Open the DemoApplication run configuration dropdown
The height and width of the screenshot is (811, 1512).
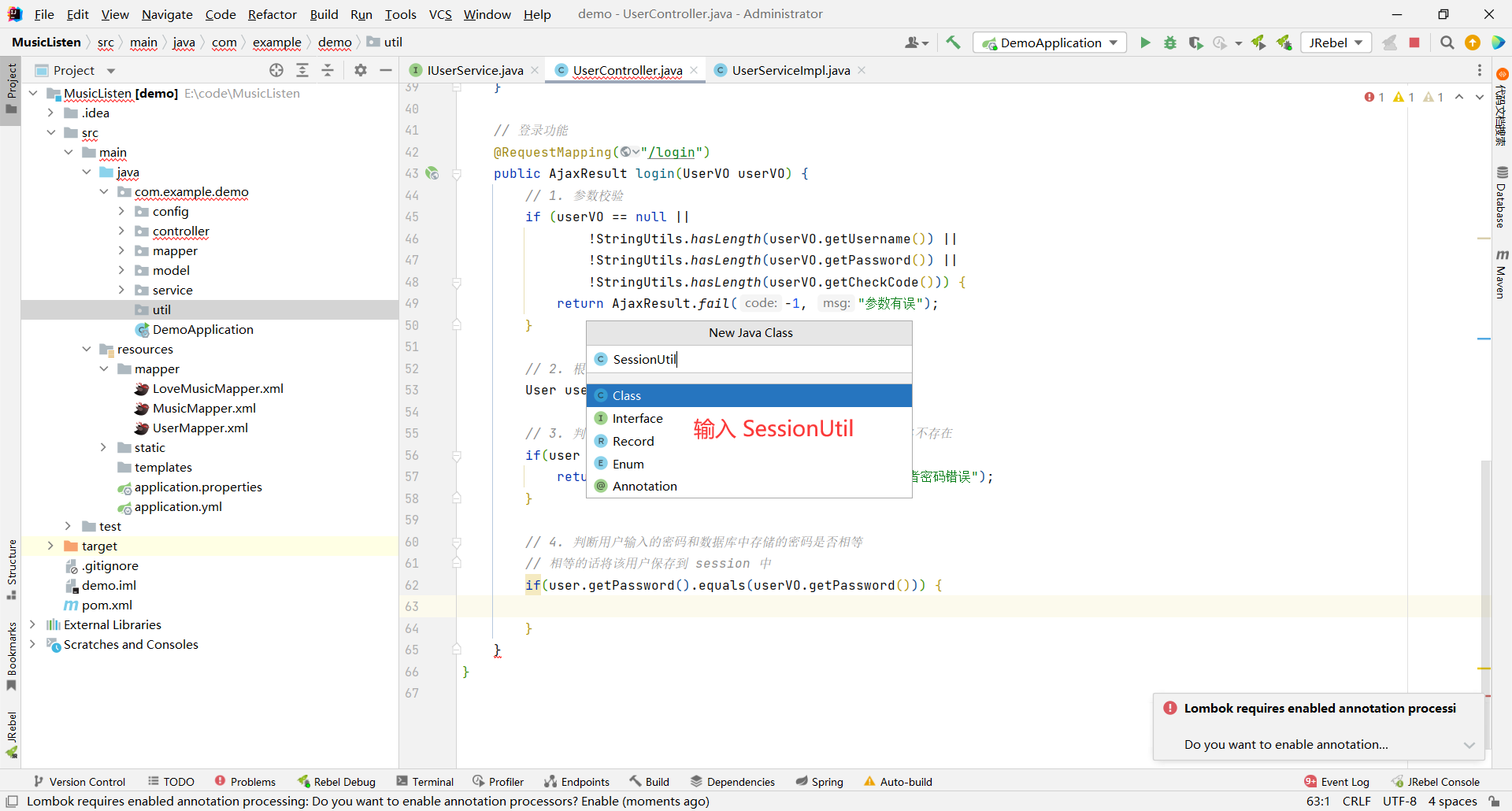coord(1050,43)
